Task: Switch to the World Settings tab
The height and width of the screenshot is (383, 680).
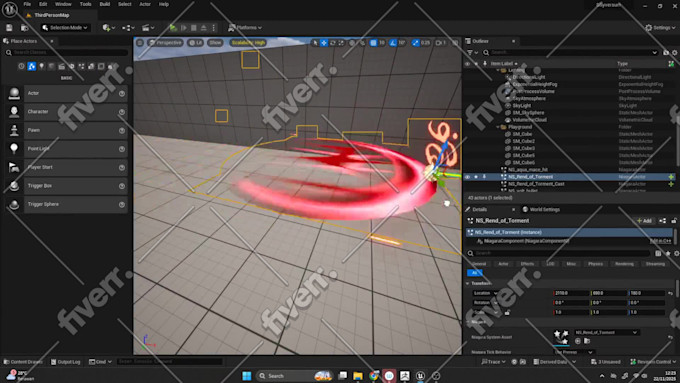Action: [x=541, y=210]
